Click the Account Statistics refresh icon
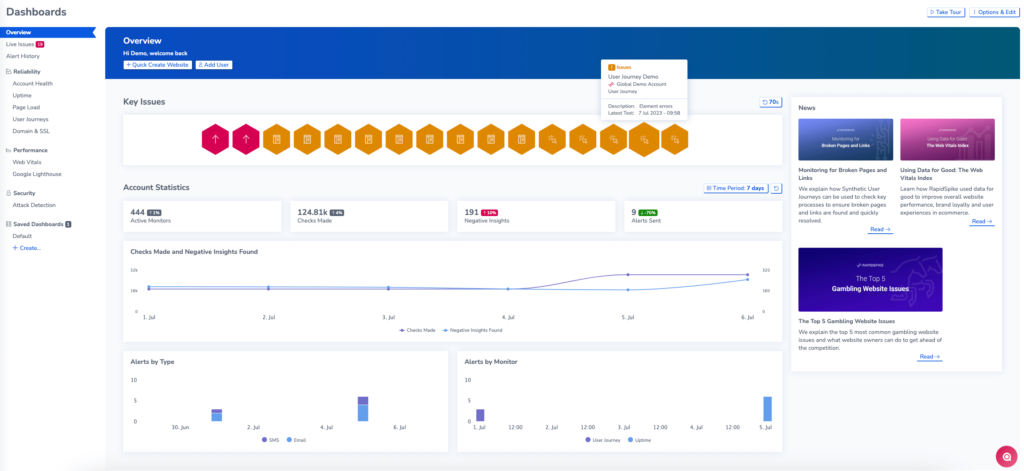The height and width of the screenshot is (471, 1024). click(x=776, y=188)
